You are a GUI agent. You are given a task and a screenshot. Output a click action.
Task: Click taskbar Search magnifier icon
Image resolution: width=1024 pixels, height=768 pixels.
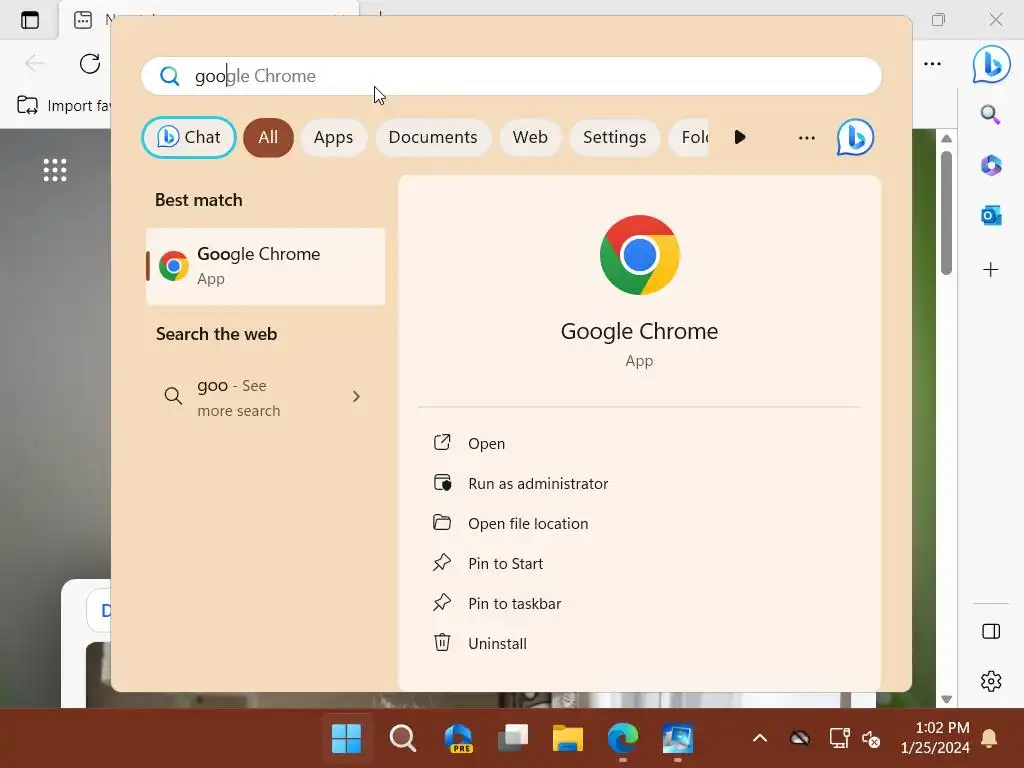pyautogui.click(x=402, y=739)
